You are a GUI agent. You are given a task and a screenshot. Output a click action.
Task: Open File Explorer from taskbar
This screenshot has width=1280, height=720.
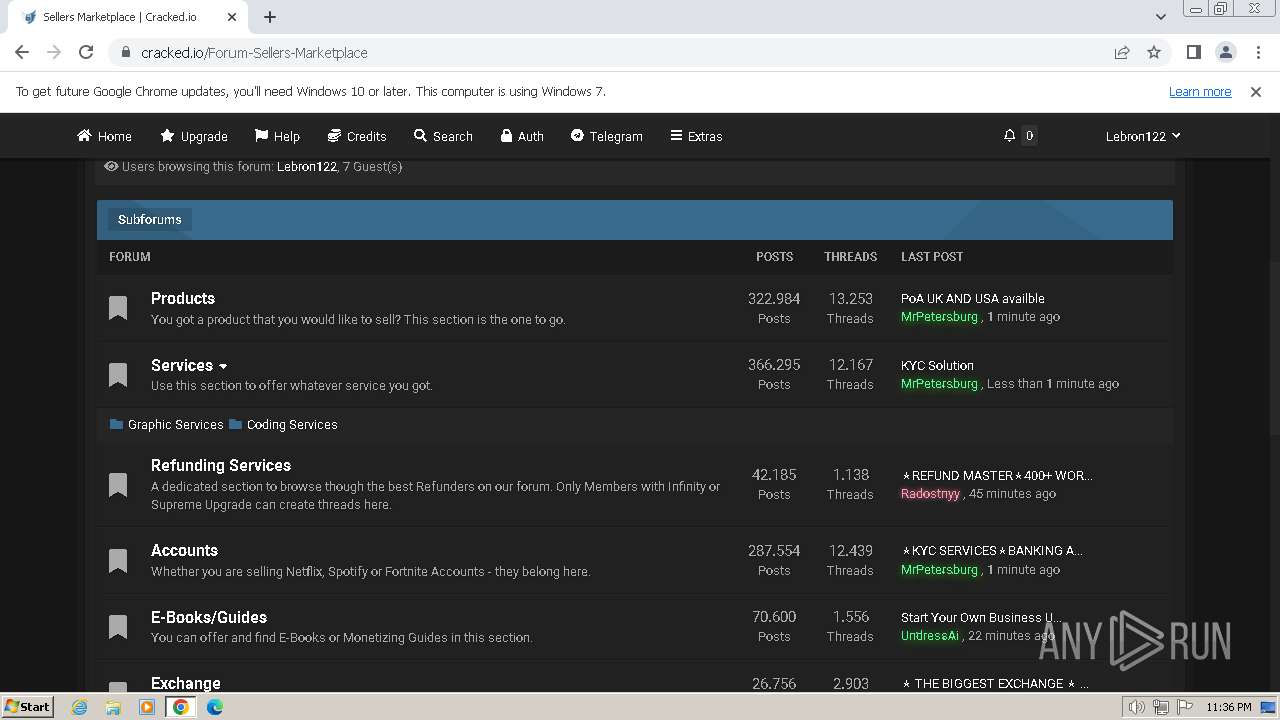click(x=113, y=707)
